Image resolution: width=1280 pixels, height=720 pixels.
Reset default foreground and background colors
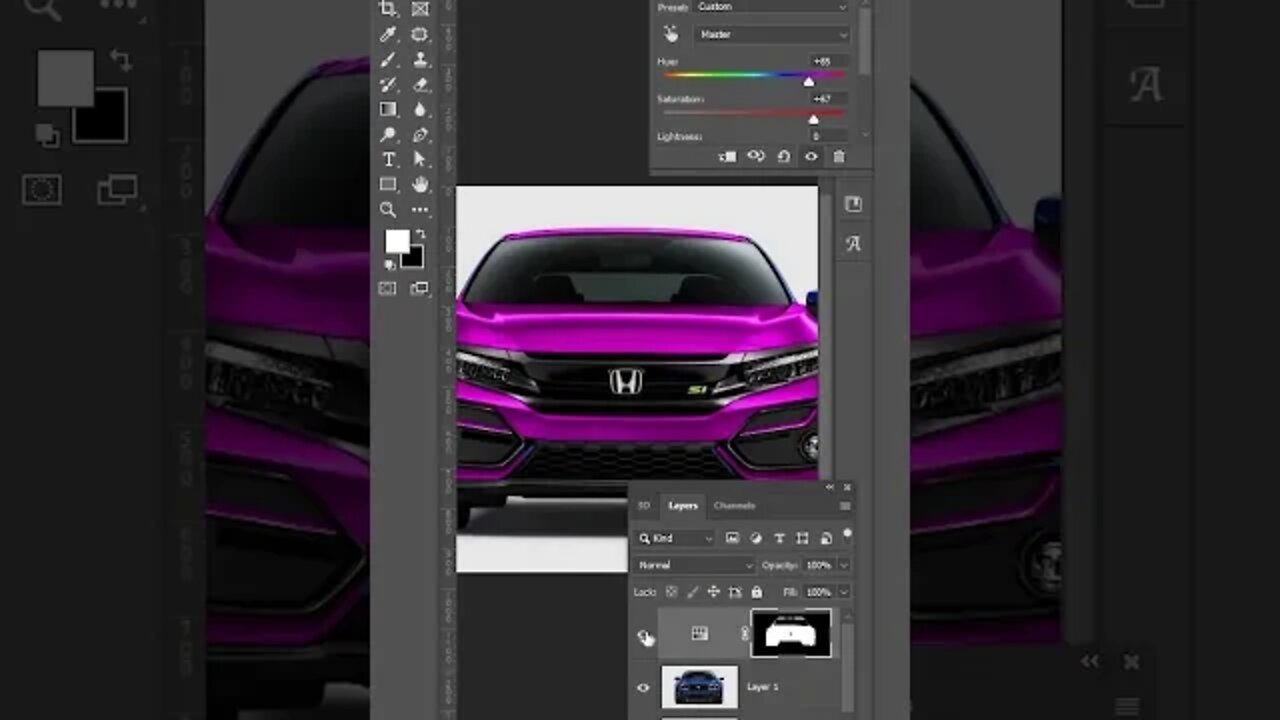click(389, 265)
